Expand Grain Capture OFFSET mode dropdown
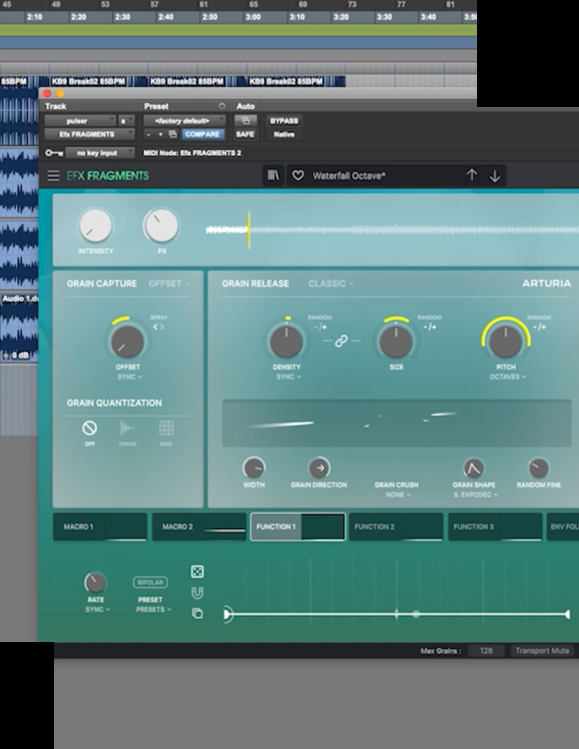The image size is (579, 749). click(169, 284)
